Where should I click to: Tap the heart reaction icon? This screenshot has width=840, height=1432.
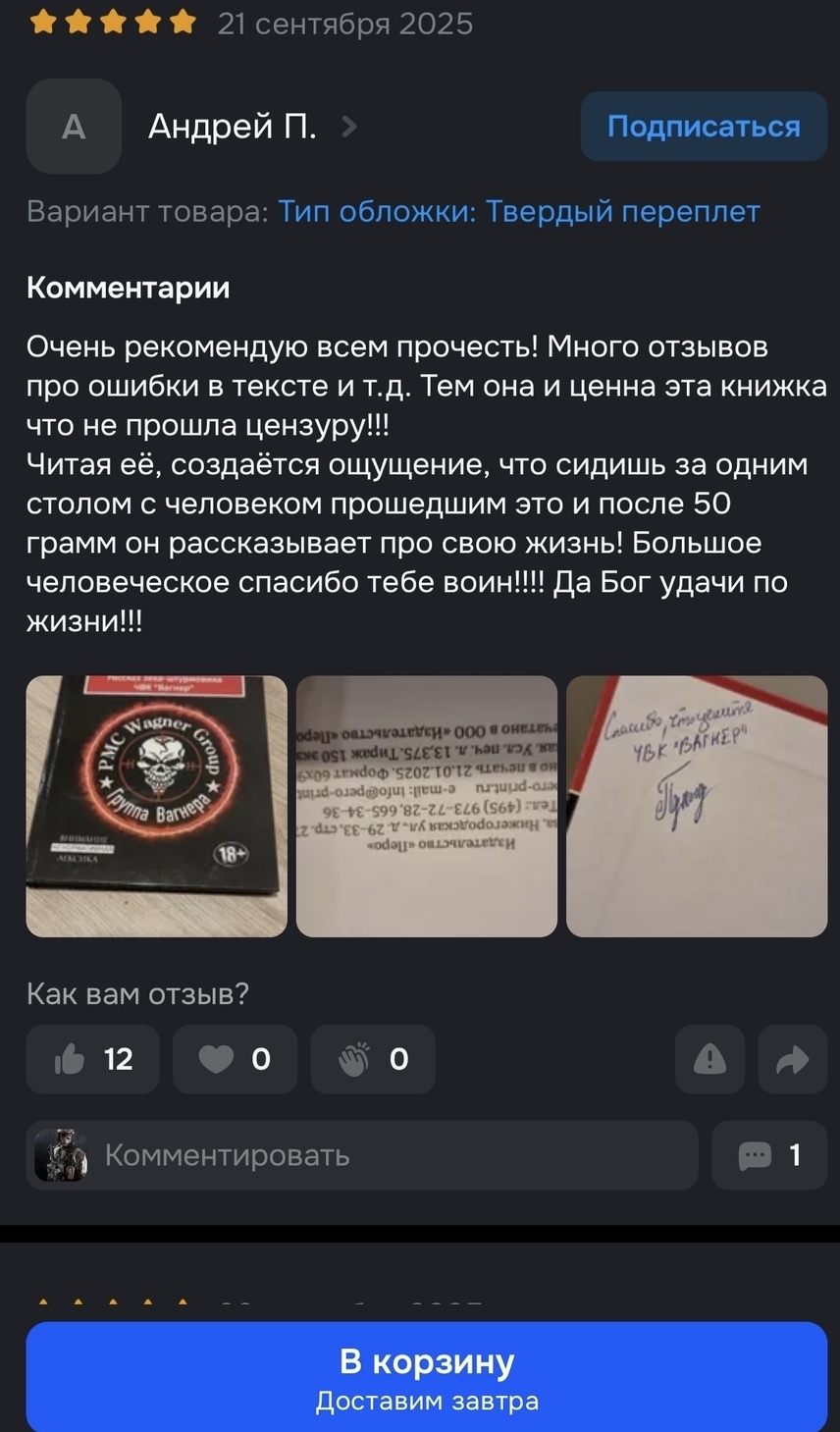click(x=216, y=1059)
